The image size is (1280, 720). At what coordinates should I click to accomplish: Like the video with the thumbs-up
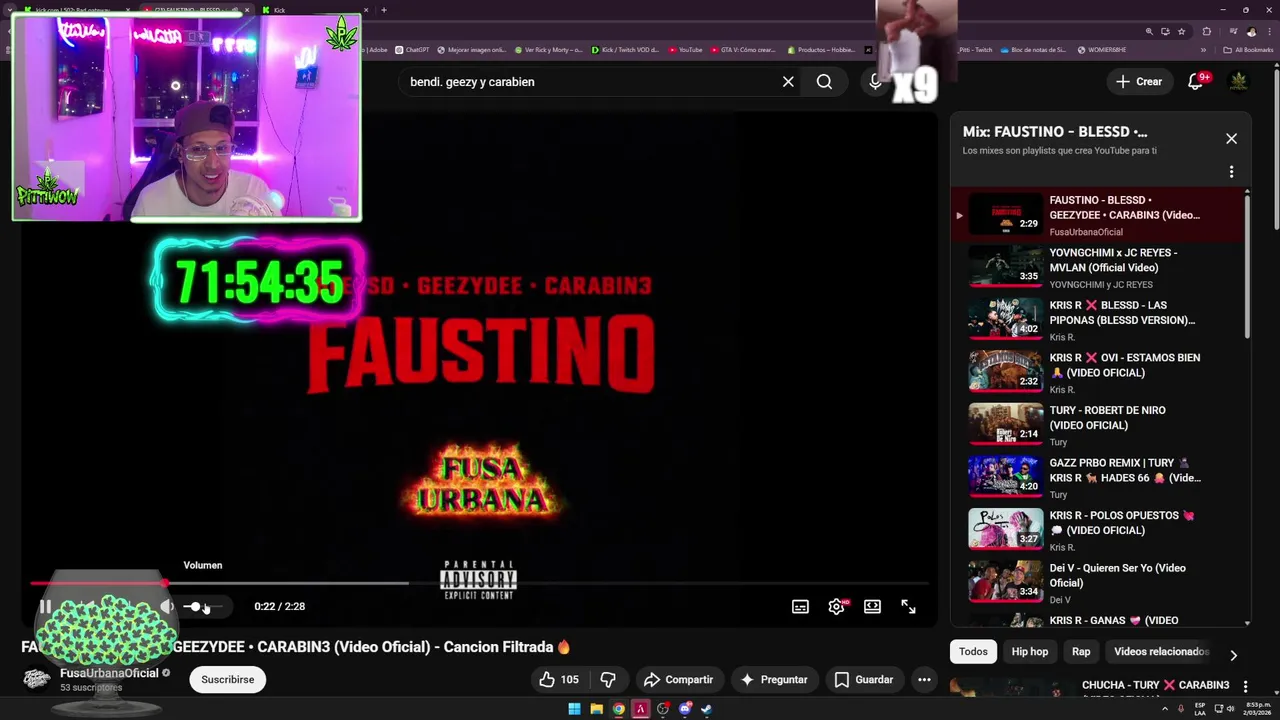click(558, 680)
